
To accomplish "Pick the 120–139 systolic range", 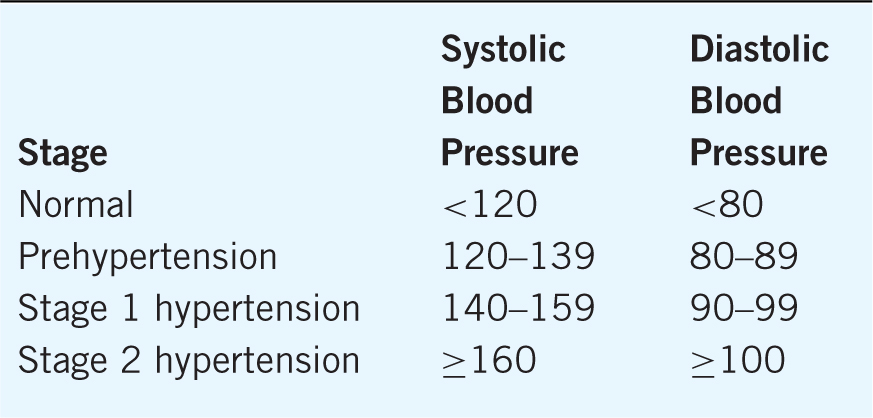I will (518, 257).
